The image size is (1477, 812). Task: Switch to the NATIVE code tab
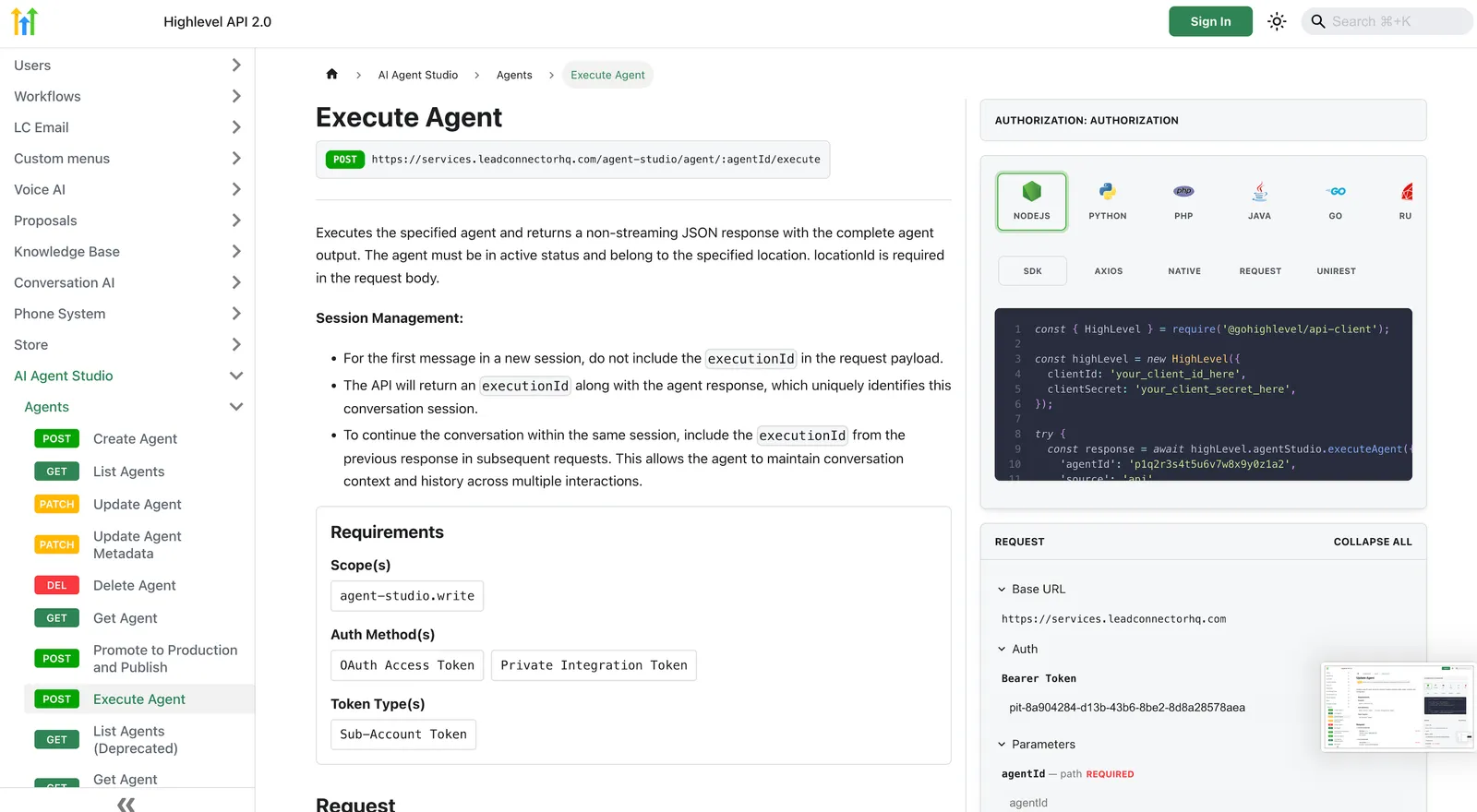[1184, 271]
